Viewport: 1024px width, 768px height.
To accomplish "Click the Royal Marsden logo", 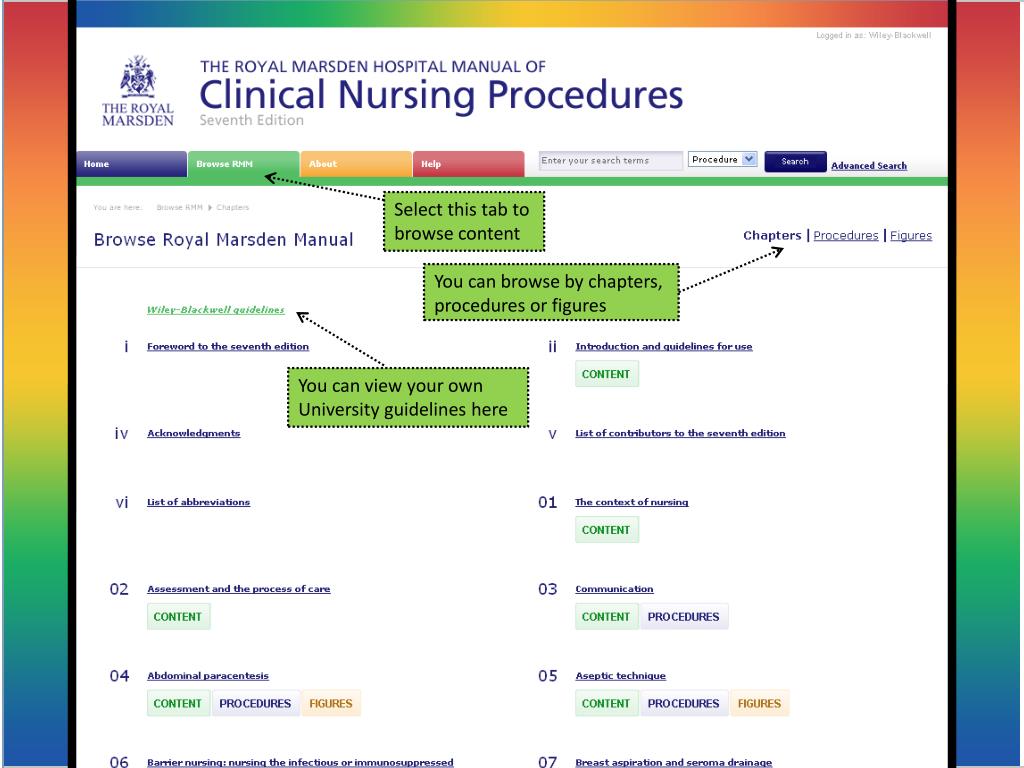I will pos(138,91).
